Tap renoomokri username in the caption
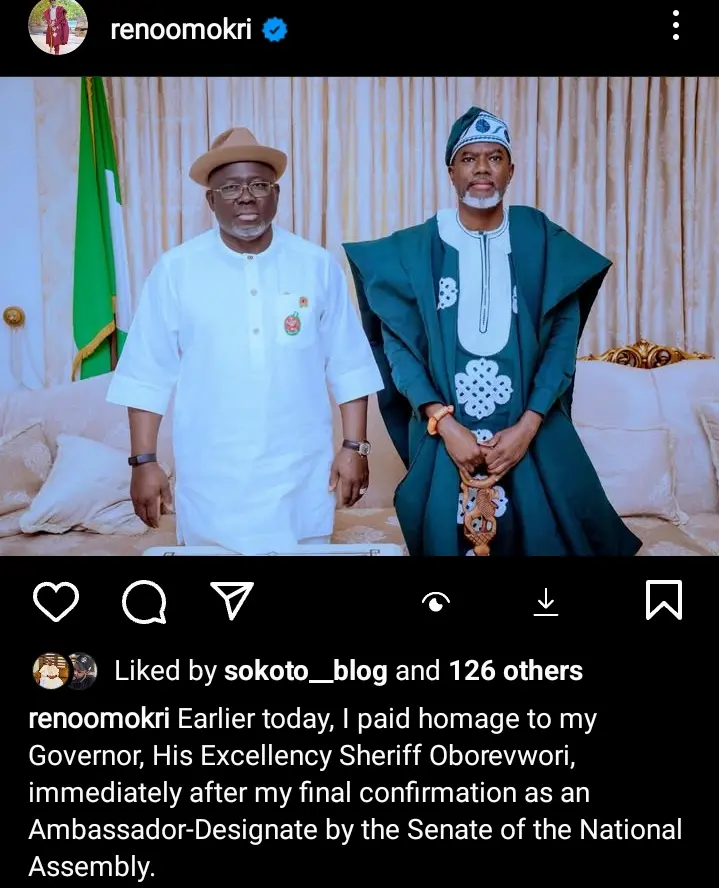 tap(100, 718)
